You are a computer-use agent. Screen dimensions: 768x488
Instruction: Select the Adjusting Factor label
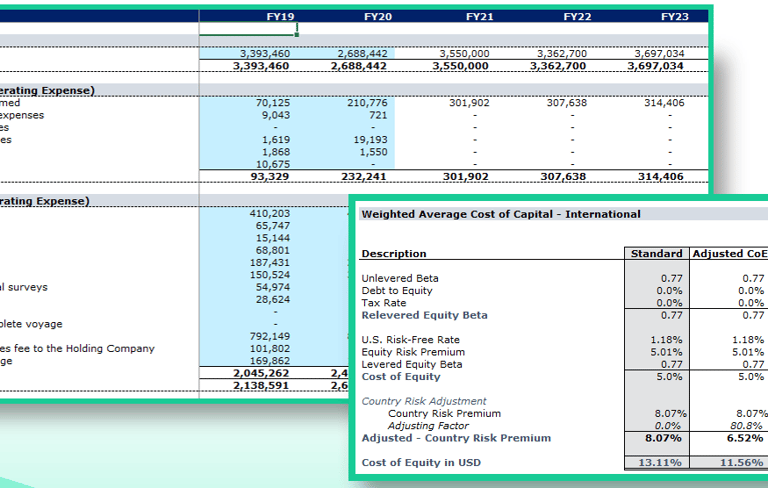pos(428,426)
